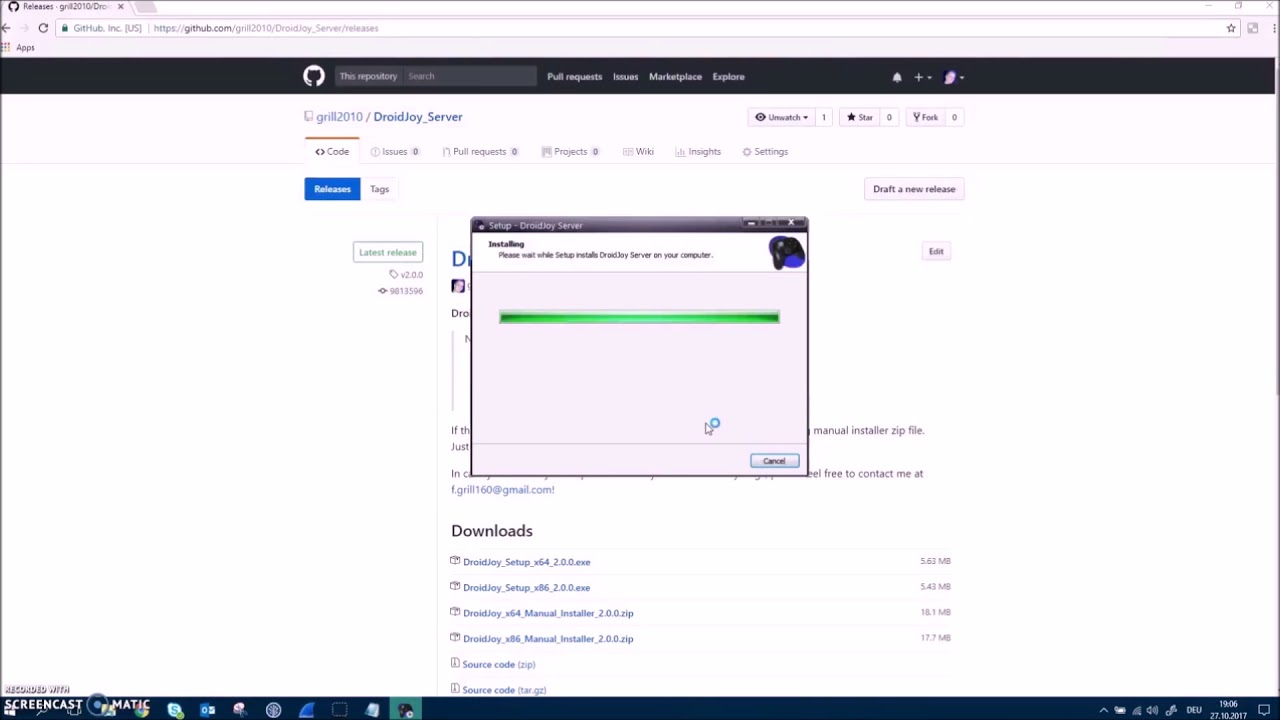Image resolution: width=1280 pixels, height=720 pixels.
Task: Open the DroidJoy setup taskbar icon
Action: [x=405, y=710]
